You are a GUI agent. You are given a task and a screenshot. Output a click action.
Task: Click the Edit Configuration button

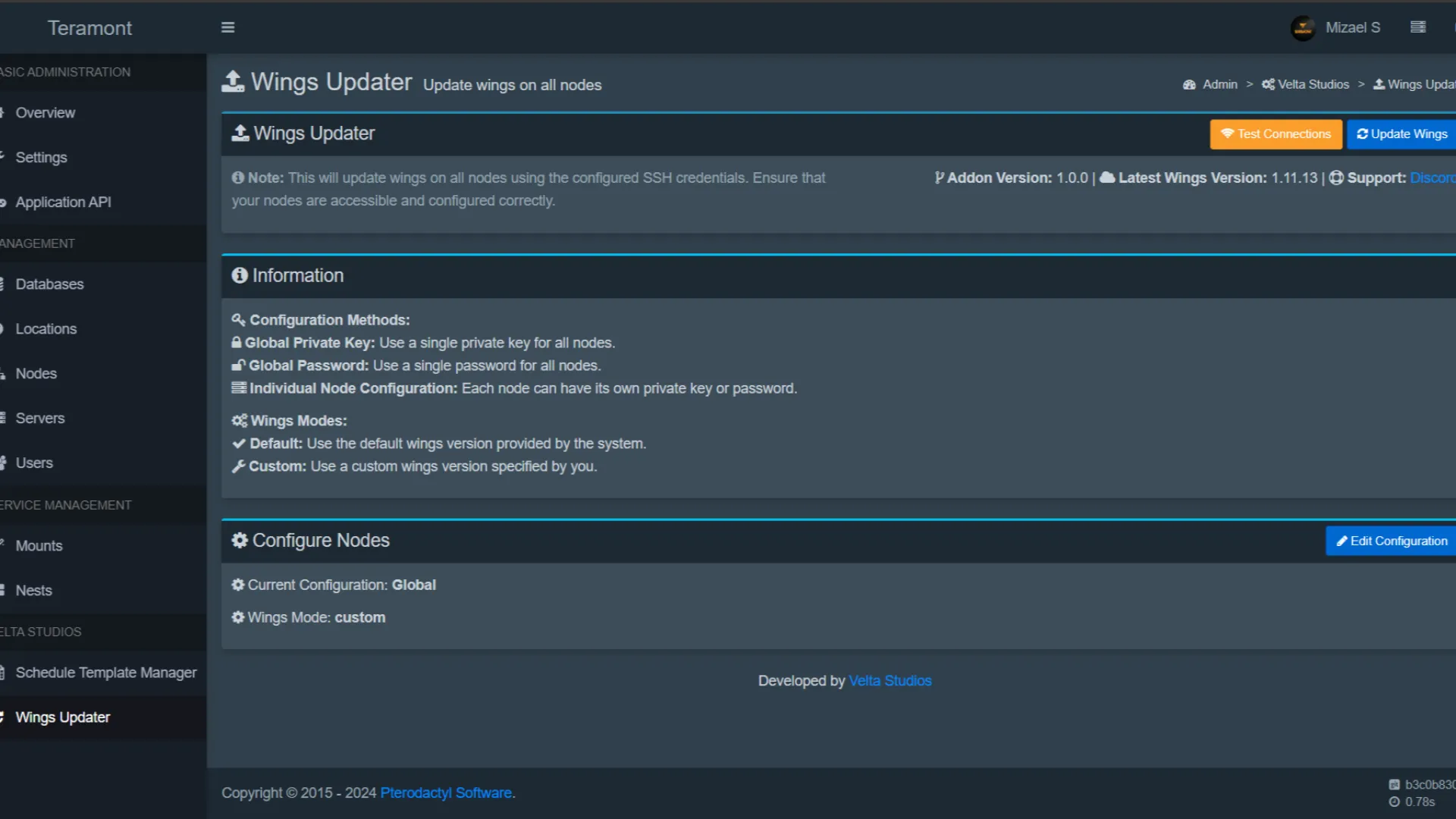point(1391,541)
